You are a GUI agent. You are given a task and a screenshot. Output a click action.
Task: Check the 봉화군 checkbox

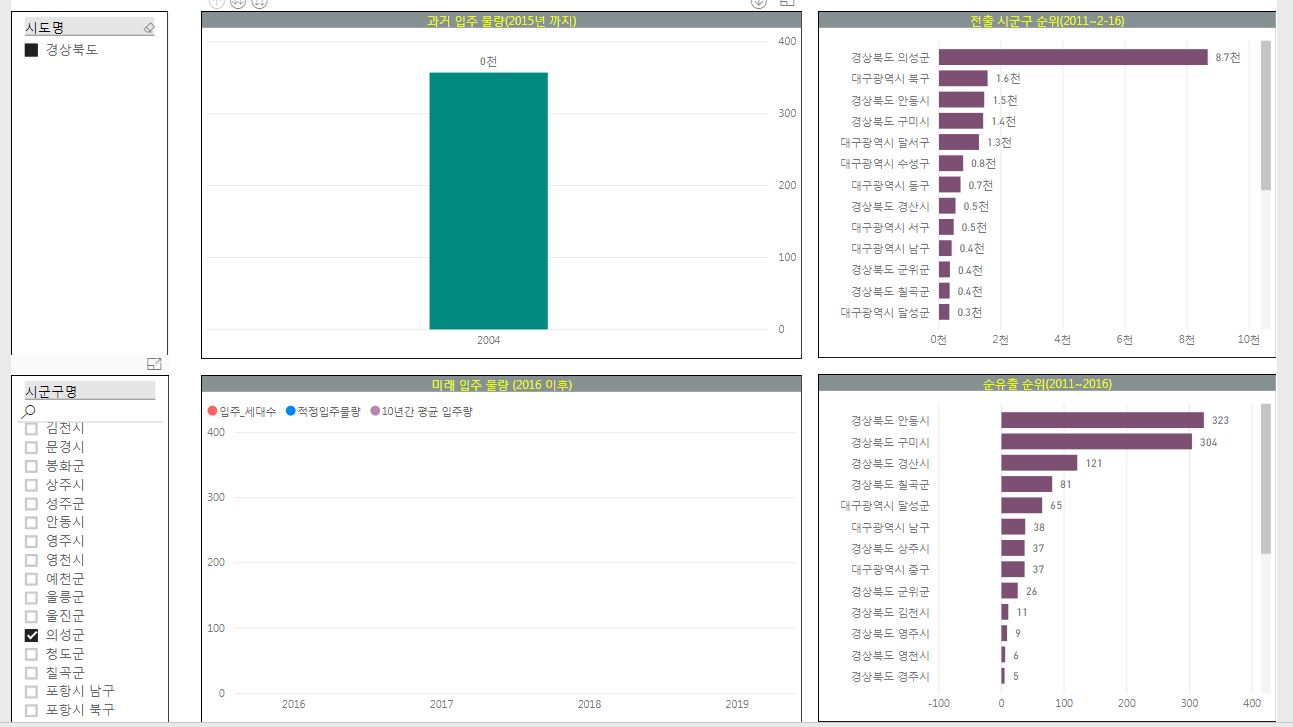point(31,466)
